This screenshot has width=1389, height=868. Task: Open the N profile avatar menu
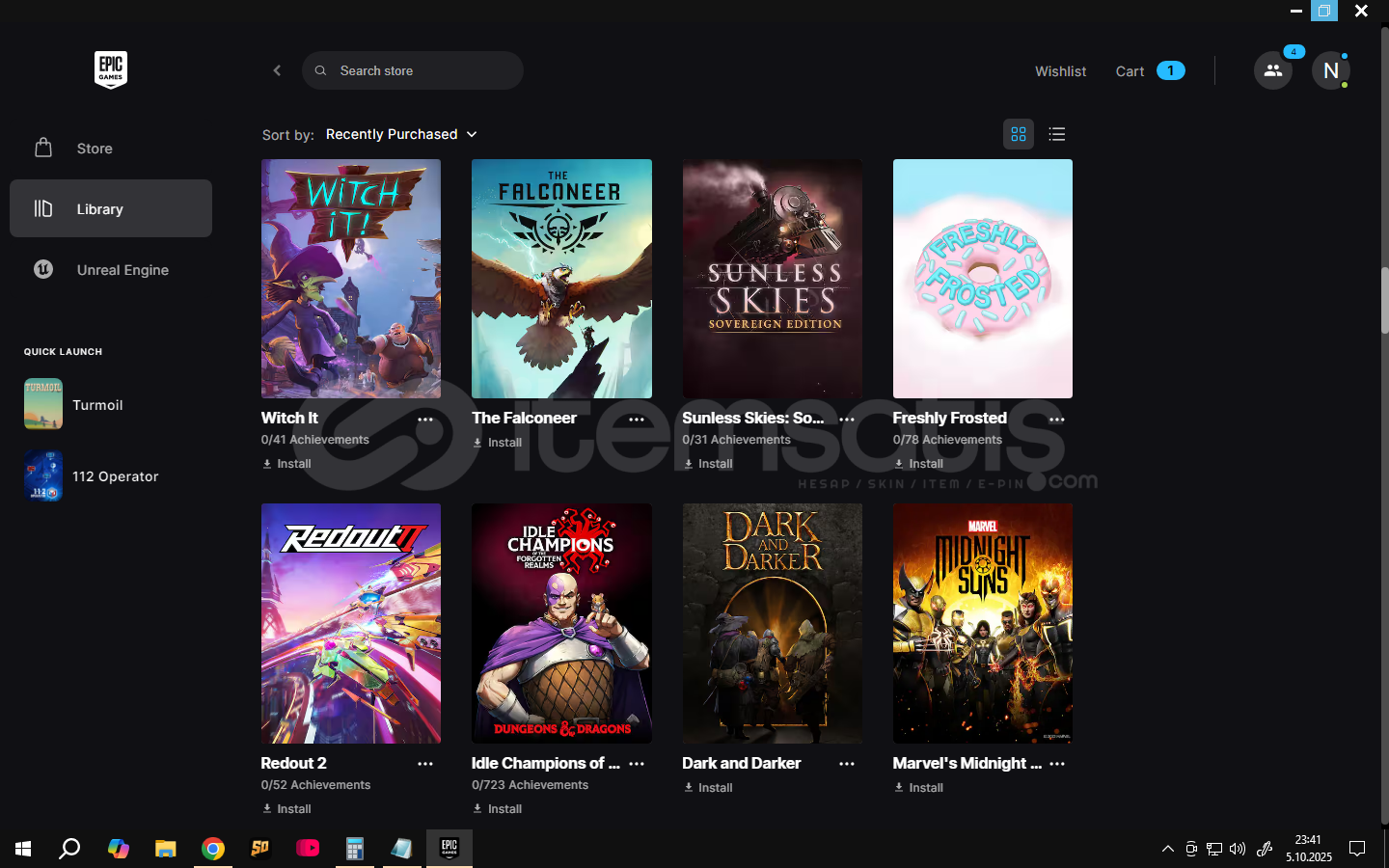1331,70
